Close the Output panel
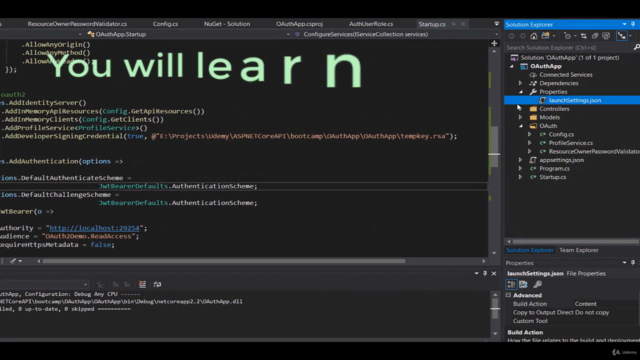The image size is (640, 360). click(494, 273)
